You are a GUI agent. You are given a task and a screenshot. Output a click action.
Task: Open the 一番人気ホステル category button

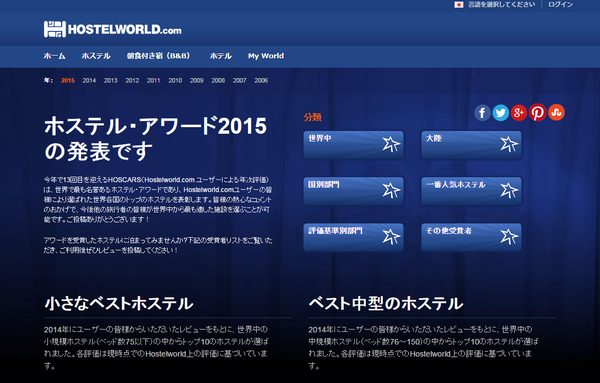click(471, 191)
